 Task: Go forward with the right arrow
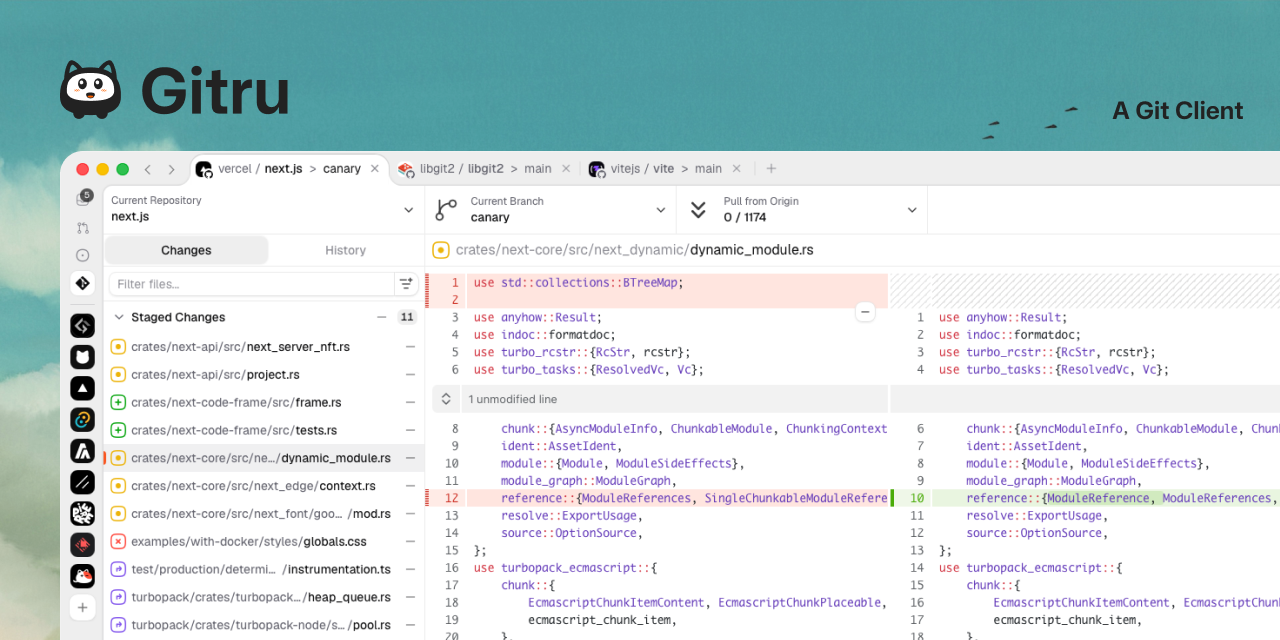pyautogui.click(x=172, y=169)
